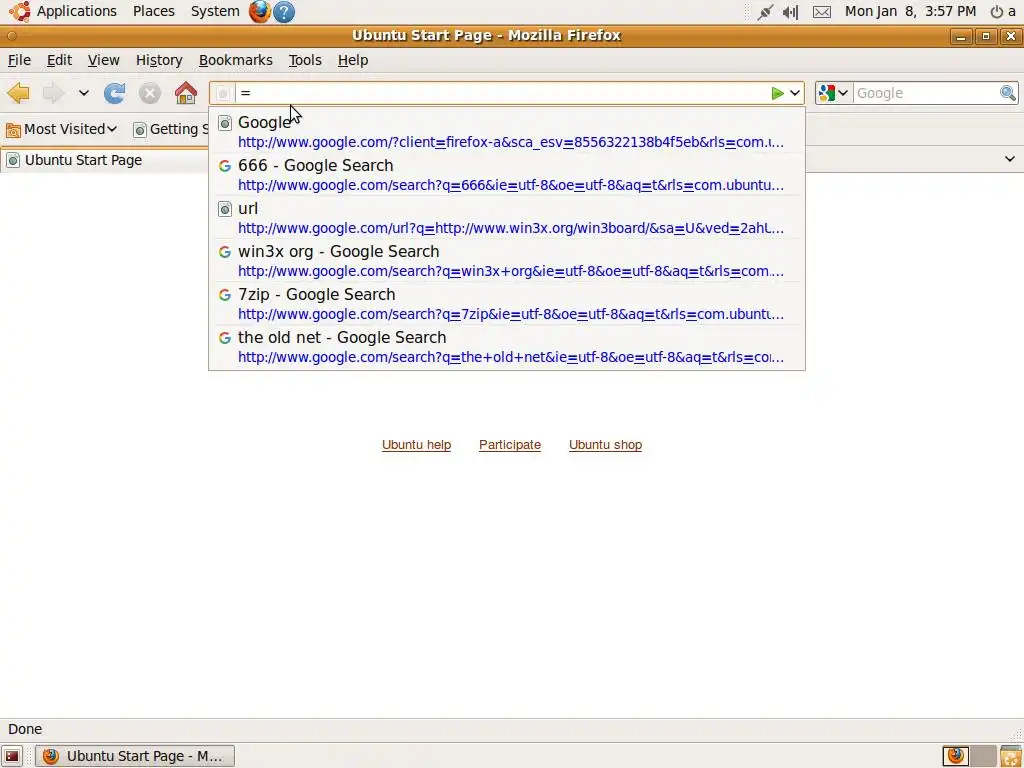The width and height of the screenshot is (1024, 768).
Task: Click the Firefox workspace switcher thumbnail
Action: (956, 756)
